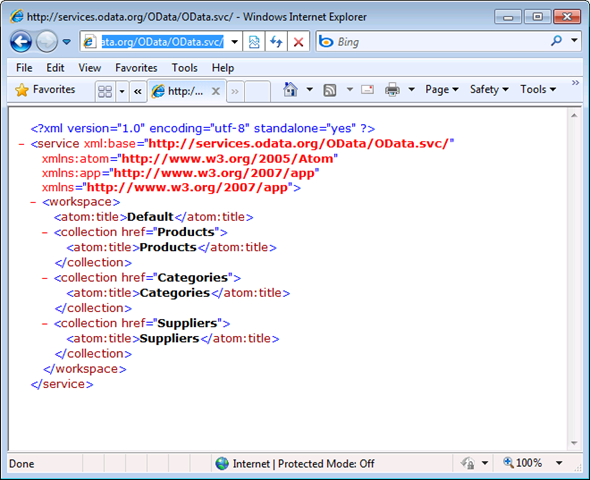Click the Favorites star button
Viewport: 590px width, 480px height.
(x=45, y=90)
